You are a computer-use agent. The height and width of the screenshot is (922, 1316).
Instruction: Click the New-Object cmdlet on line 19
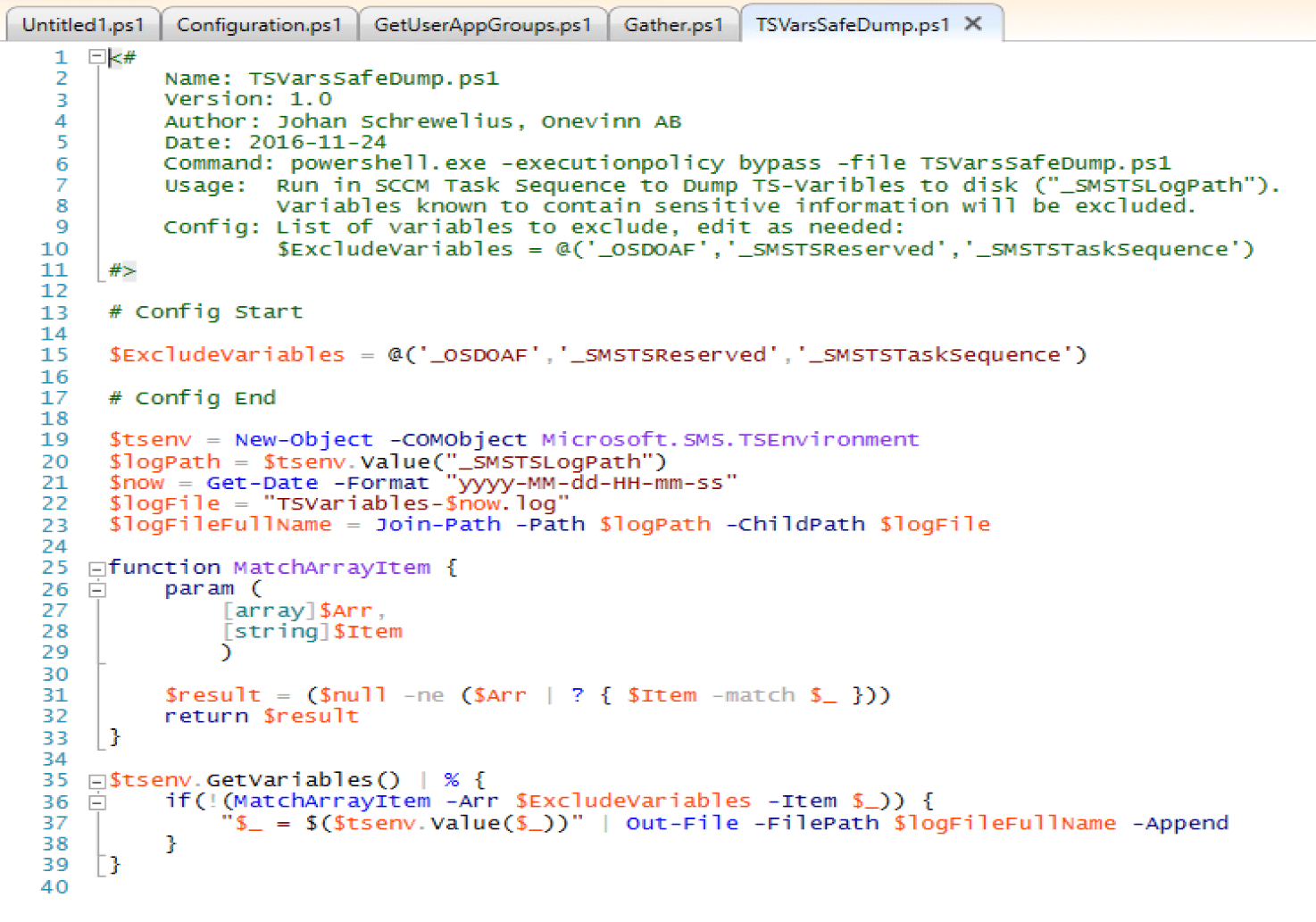pos(303,439)
